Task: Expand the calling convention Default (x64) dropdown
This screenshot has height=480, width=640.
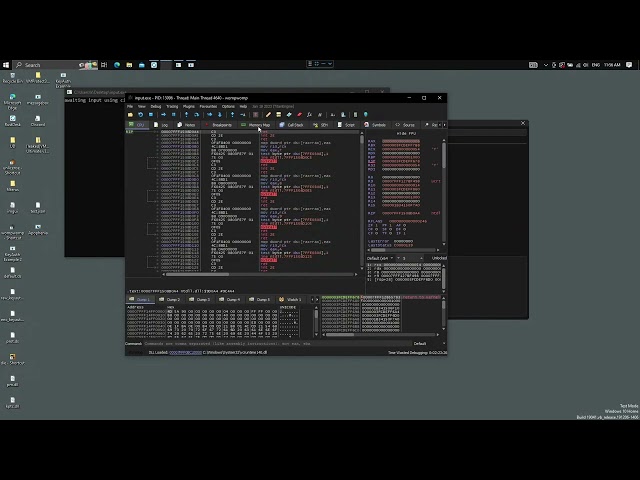Action: pyautogui.click(x=380, y=258)
